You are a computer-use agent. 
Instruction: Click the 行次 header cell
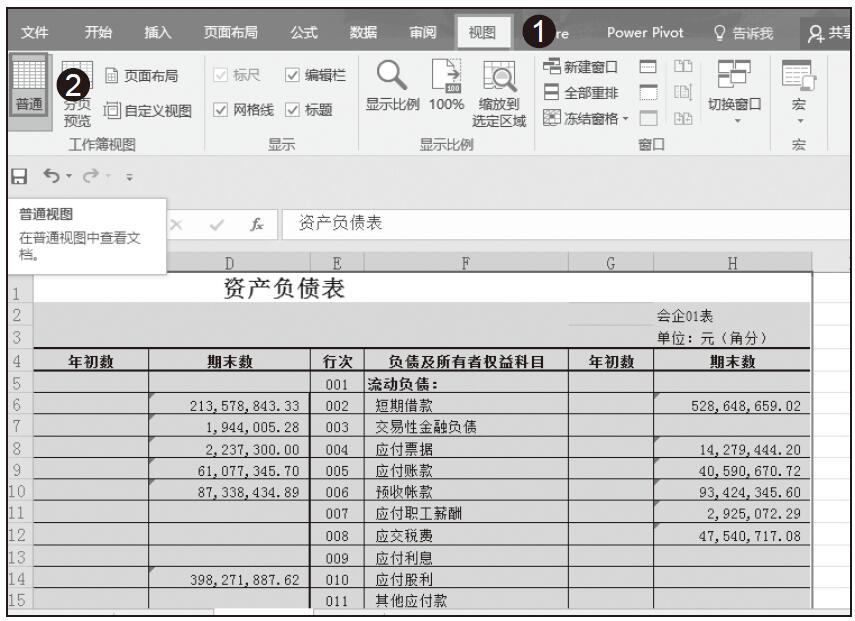pyautogui.click(x=337, y=361)
